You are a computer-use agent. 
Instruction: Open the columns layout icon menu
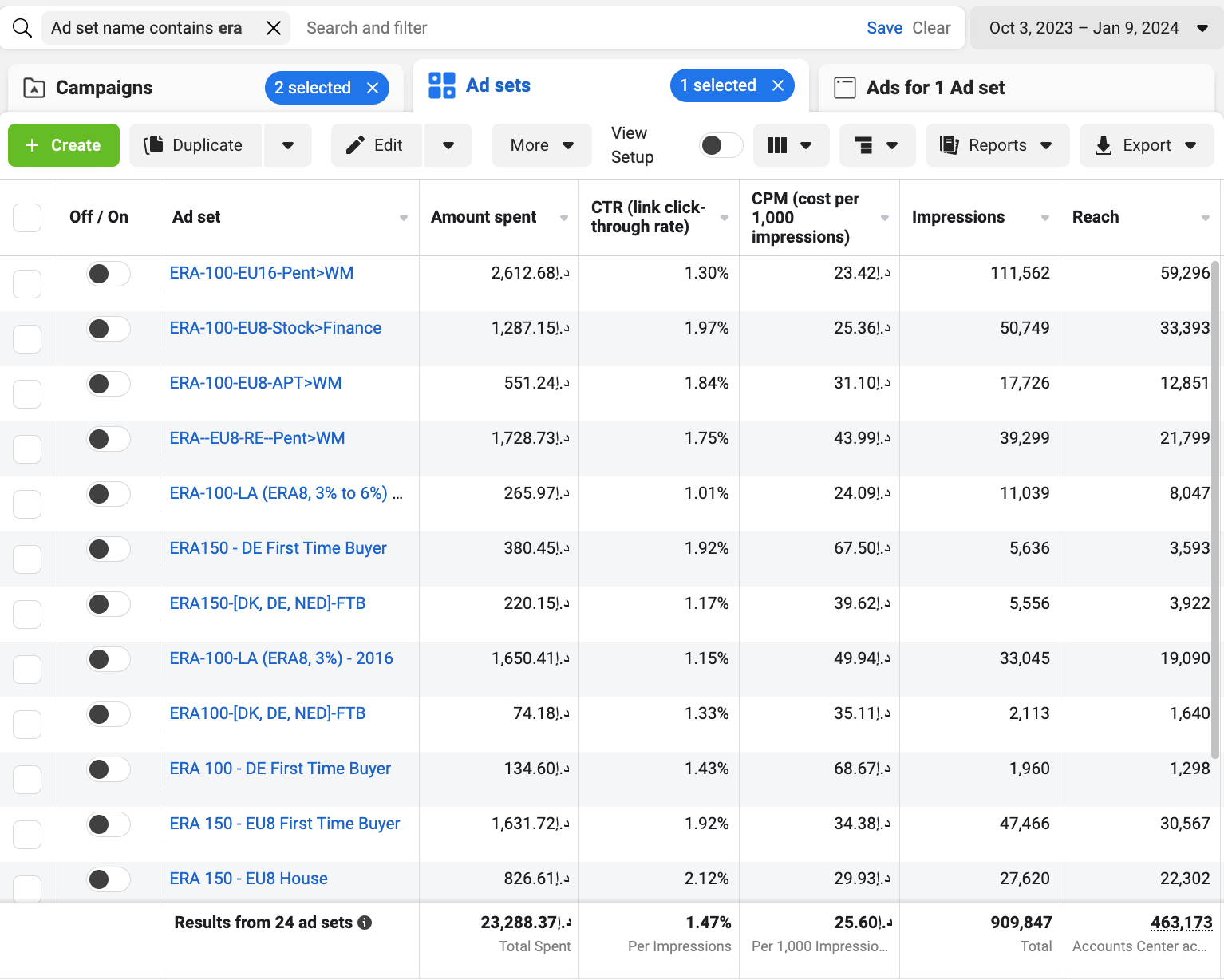pos(789,145)
